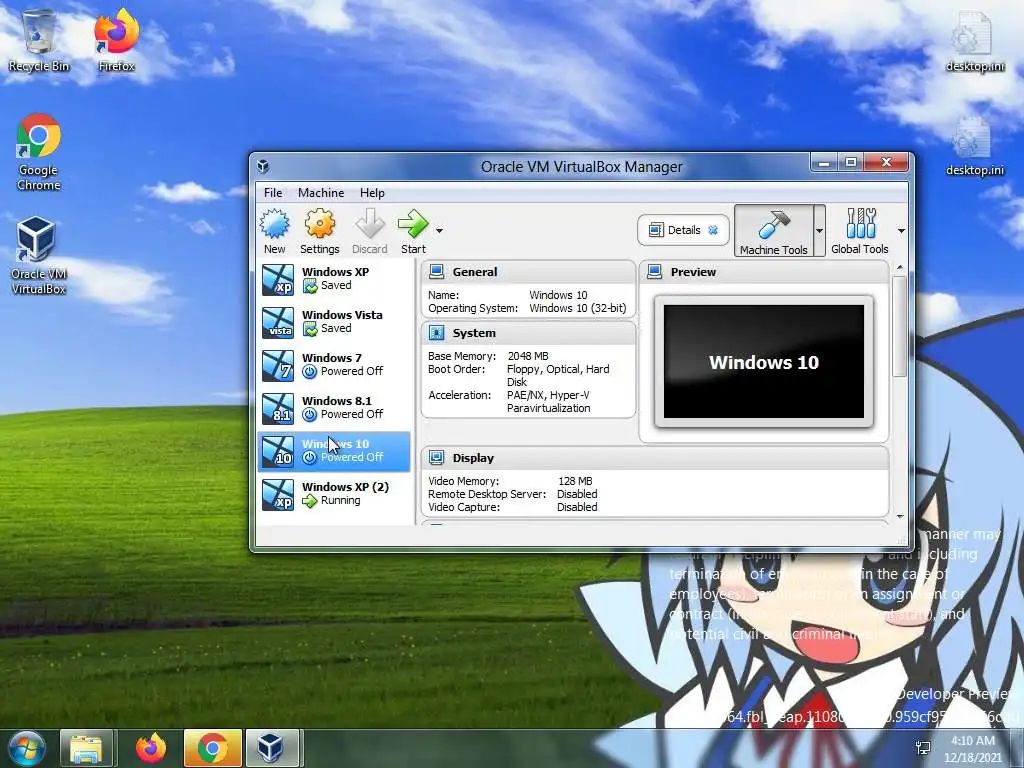Expand the Start button dropdown arrow
The height and width of the screenshot is (768, 1024).
[x=440, y=231]
